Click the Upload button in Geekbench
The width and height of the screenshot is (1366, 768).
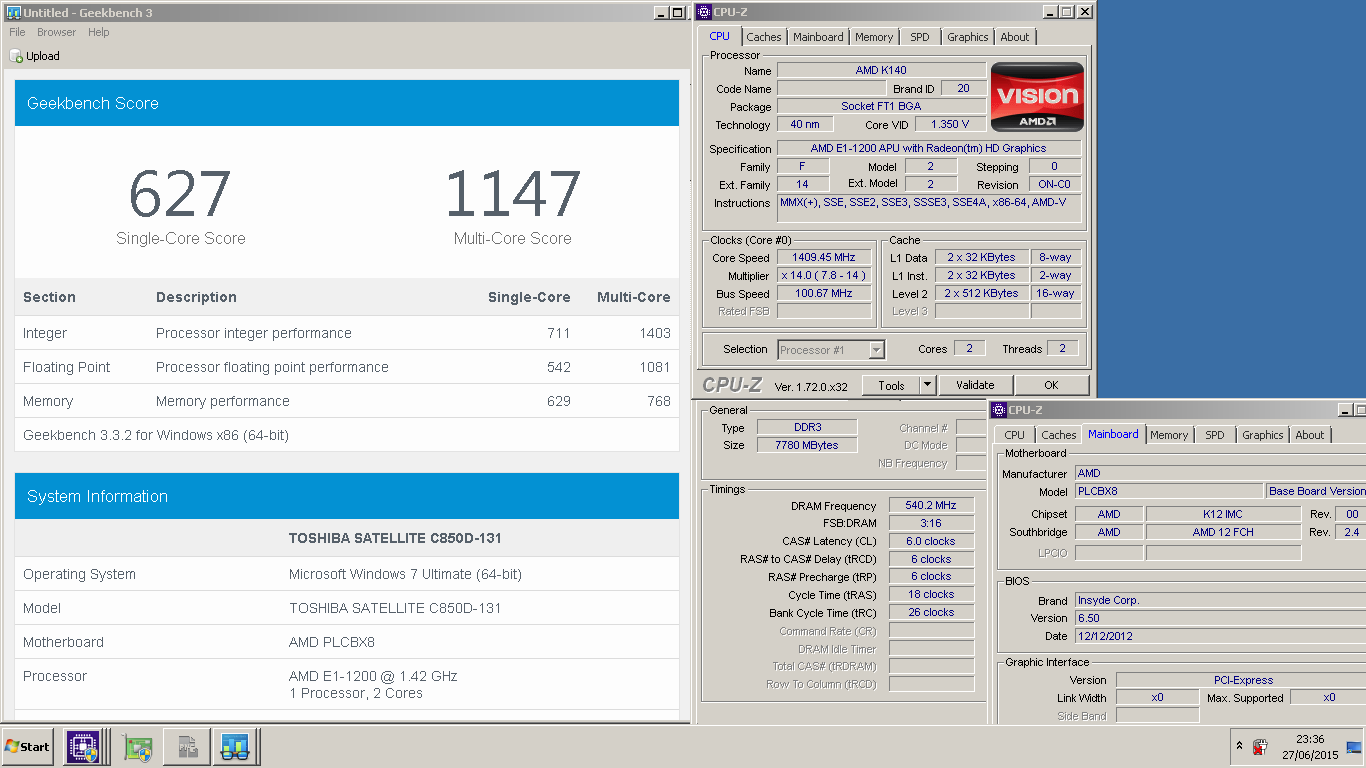pos(35,56)
